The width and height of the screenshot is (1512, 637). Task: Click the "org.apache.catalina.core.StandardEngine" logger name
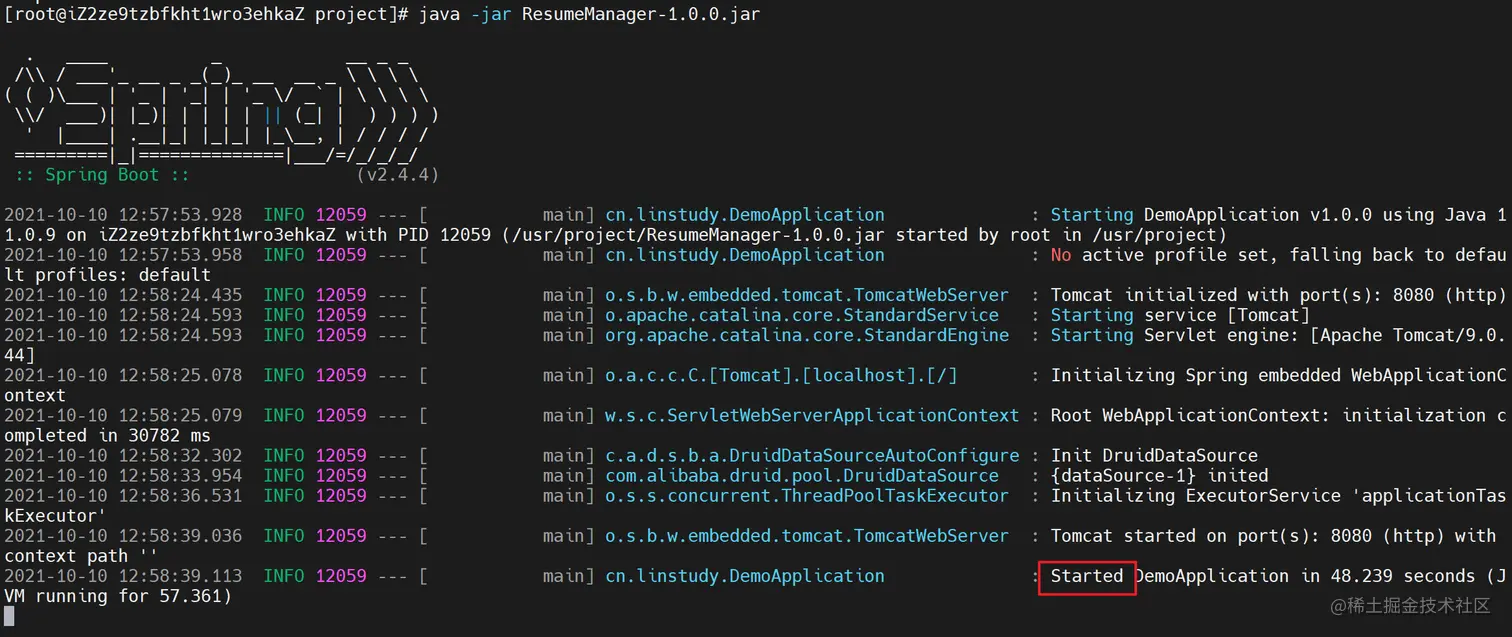(807, 335)
